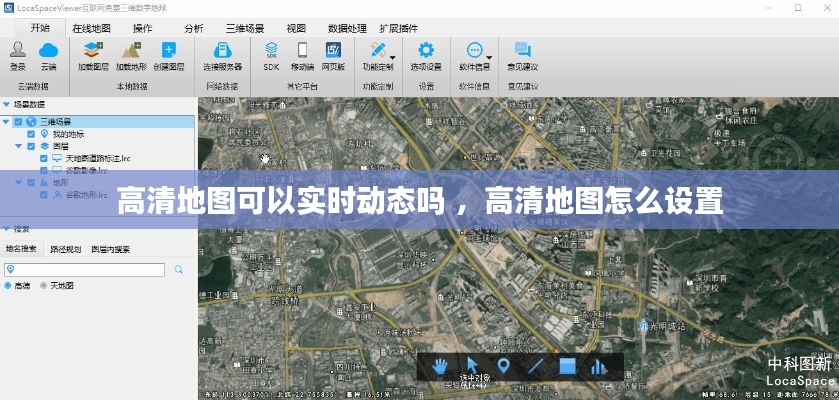Switch to the 开始 ribbon tab
839x400 pixels.
coord(40,28)
